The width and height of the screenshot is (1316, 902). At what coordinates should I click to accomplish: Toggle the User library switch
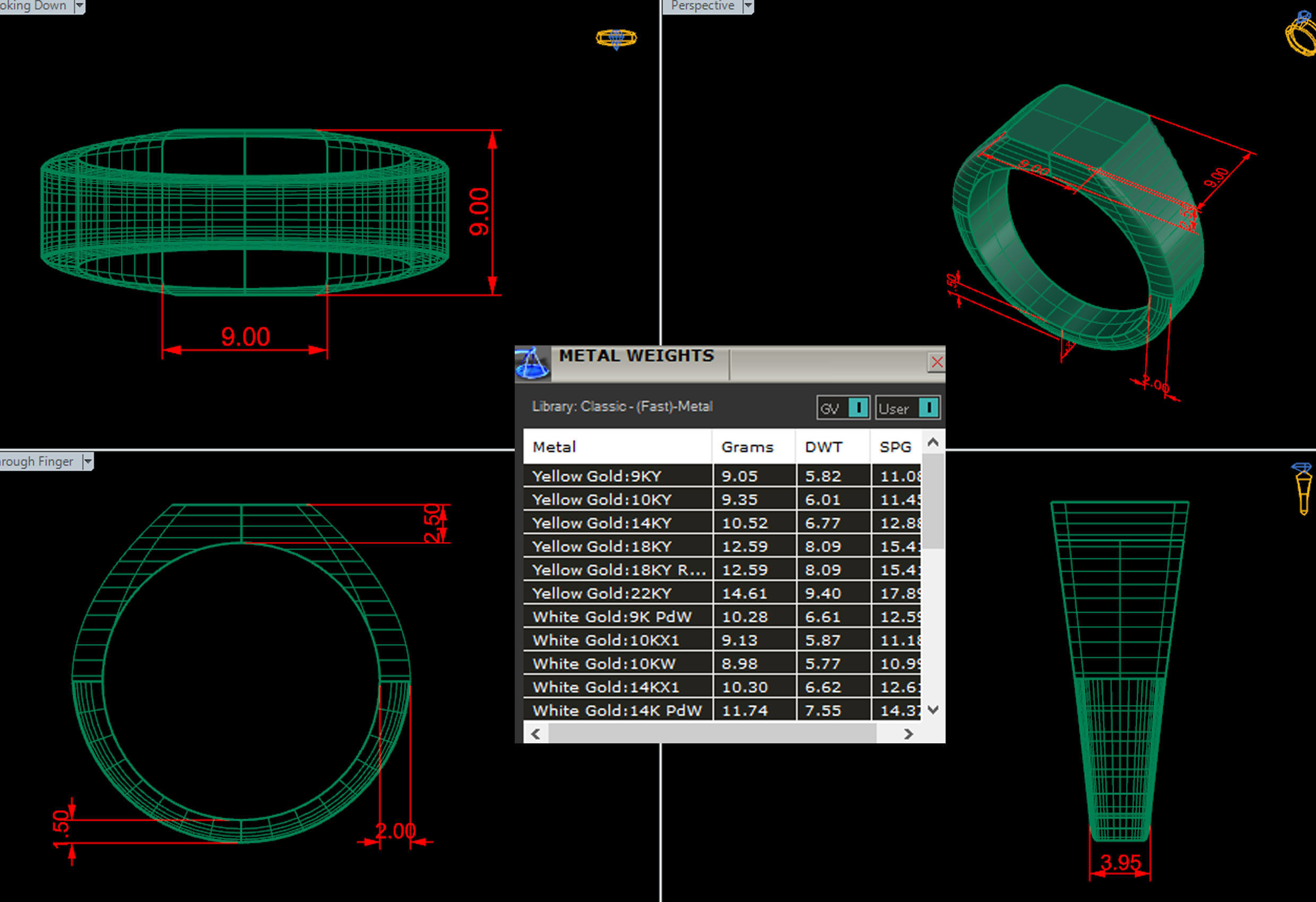coord(928,407)
